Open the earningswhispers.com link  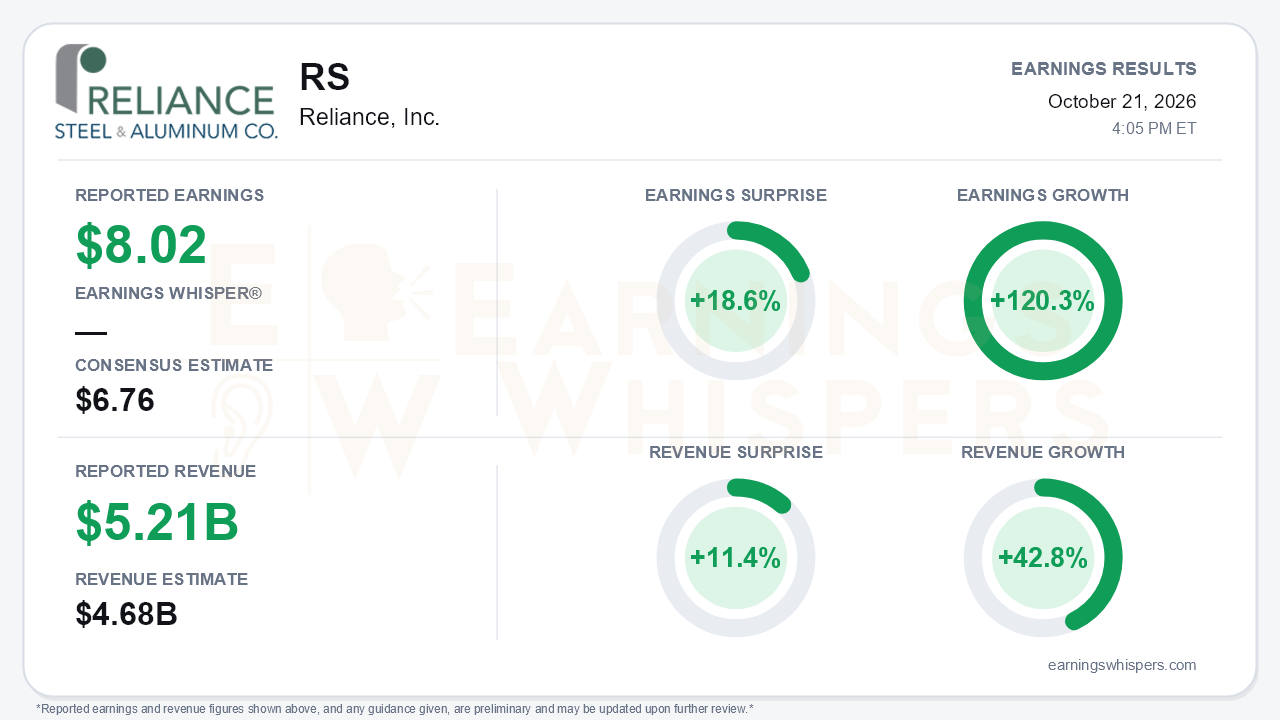click(1122, 665)
